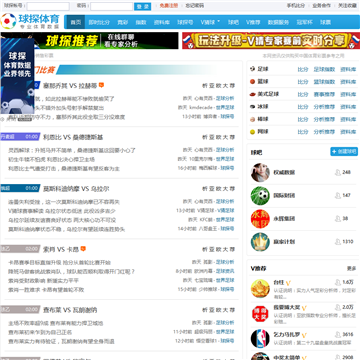Click the American football icon beside 美式足球

pos(252,94)
